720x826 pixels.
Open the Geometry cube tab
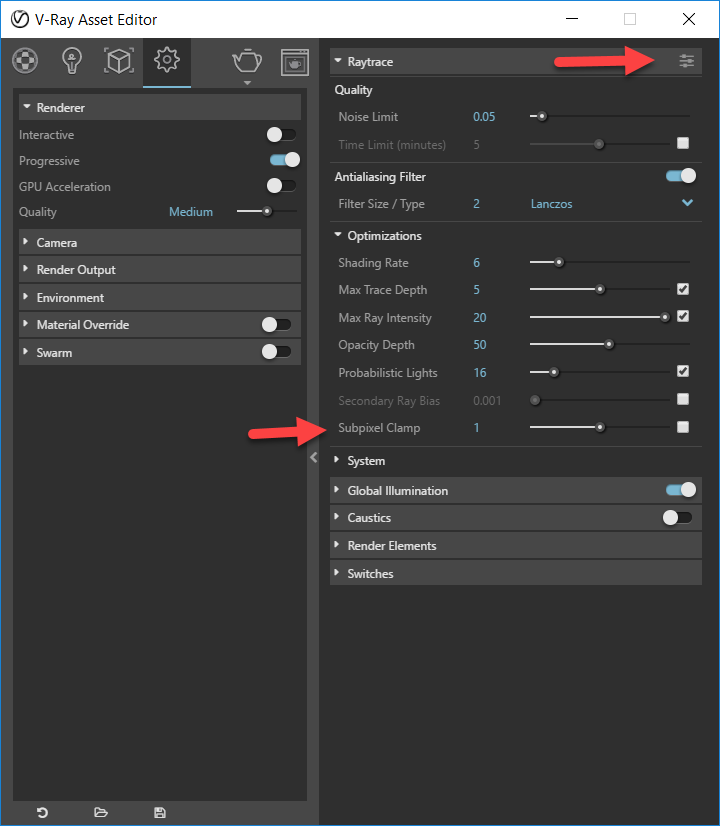click(119, 61)
